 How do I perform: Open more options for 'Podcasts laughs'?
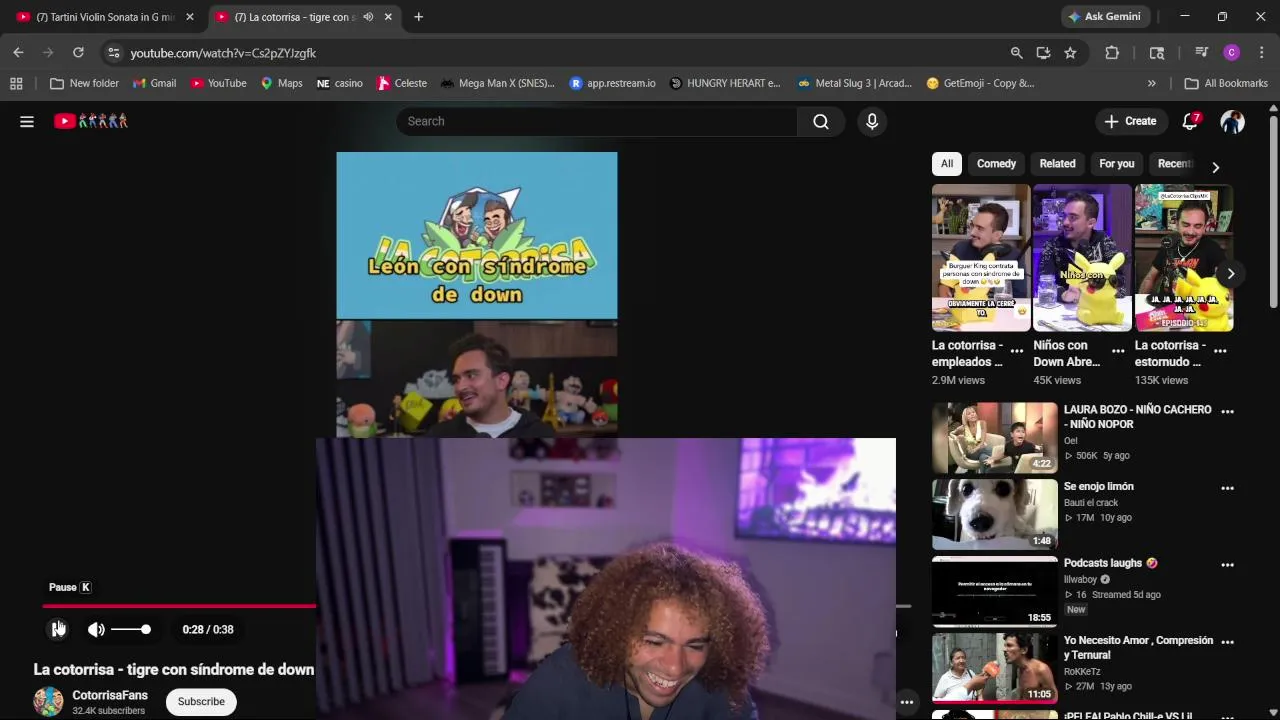tap(1227, 565)
